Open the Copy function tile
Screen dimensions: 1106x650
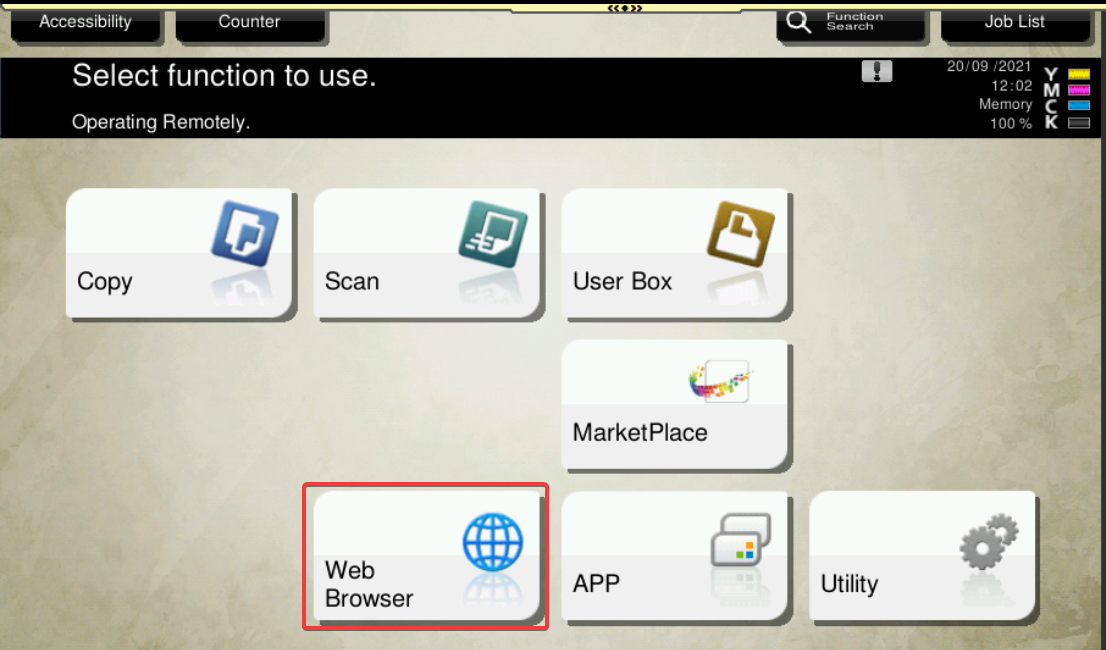pos(180,254)
